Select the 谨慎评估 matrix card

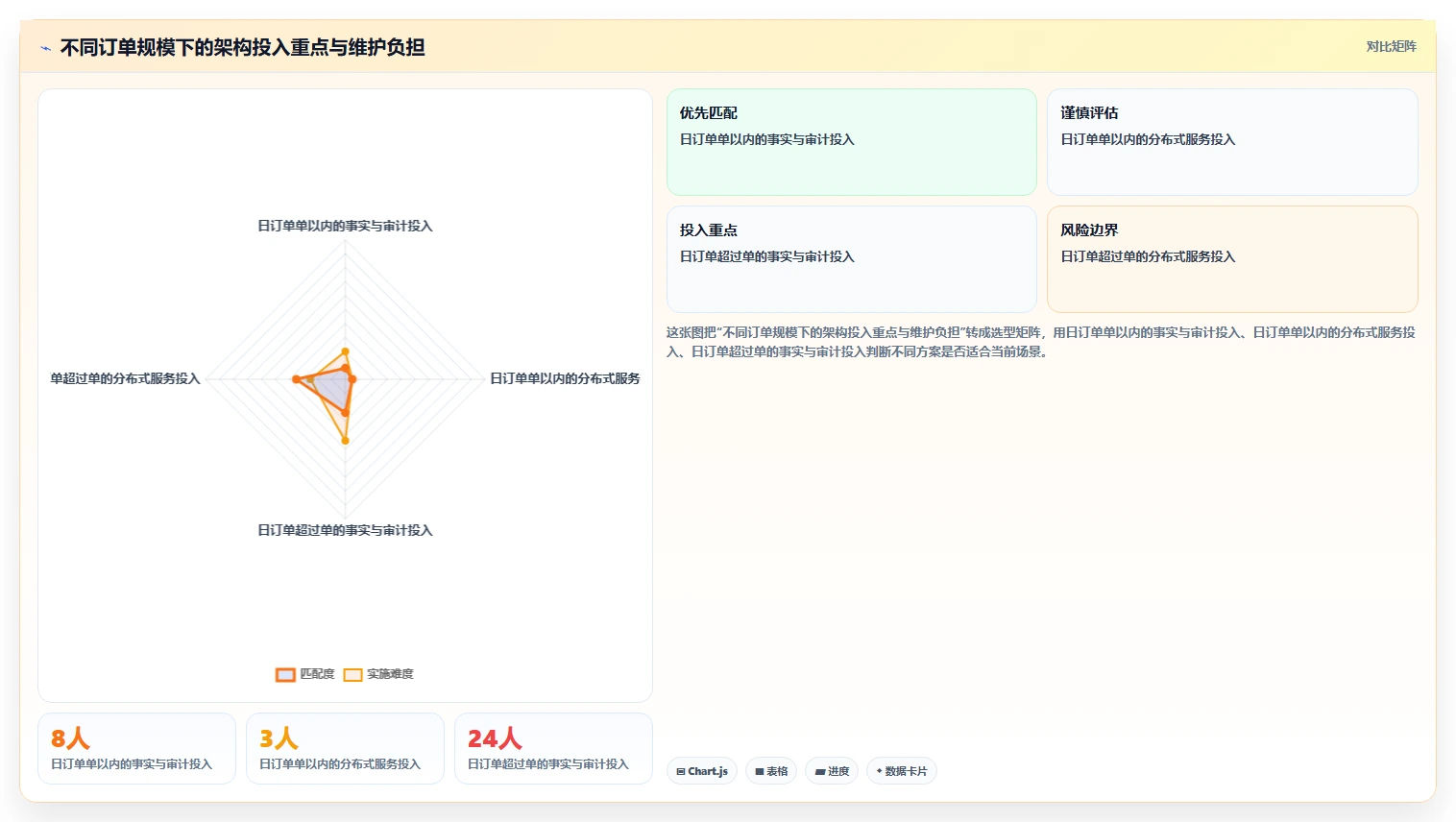(x=1232, y=142)
